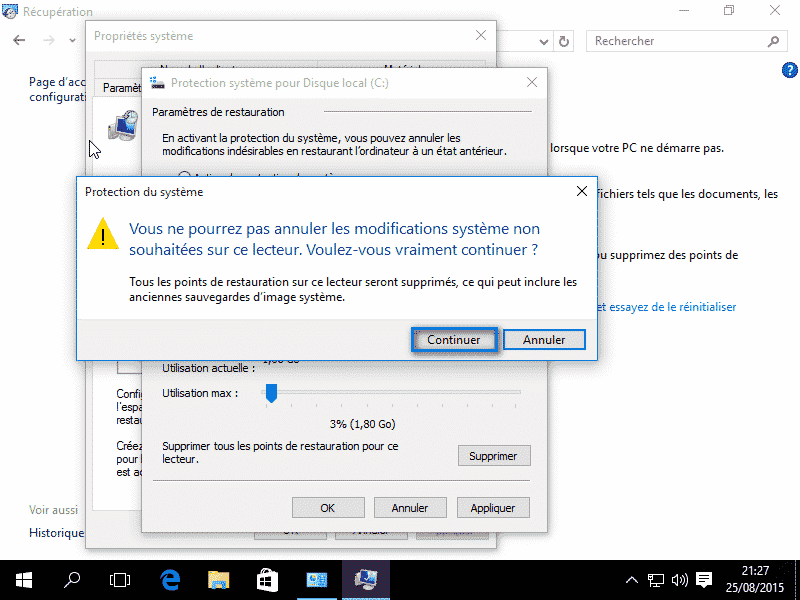Click Annuler in the Protection du système warning
Screen dimensions: 800x600
pyautogui.click(x=544, y=340)
